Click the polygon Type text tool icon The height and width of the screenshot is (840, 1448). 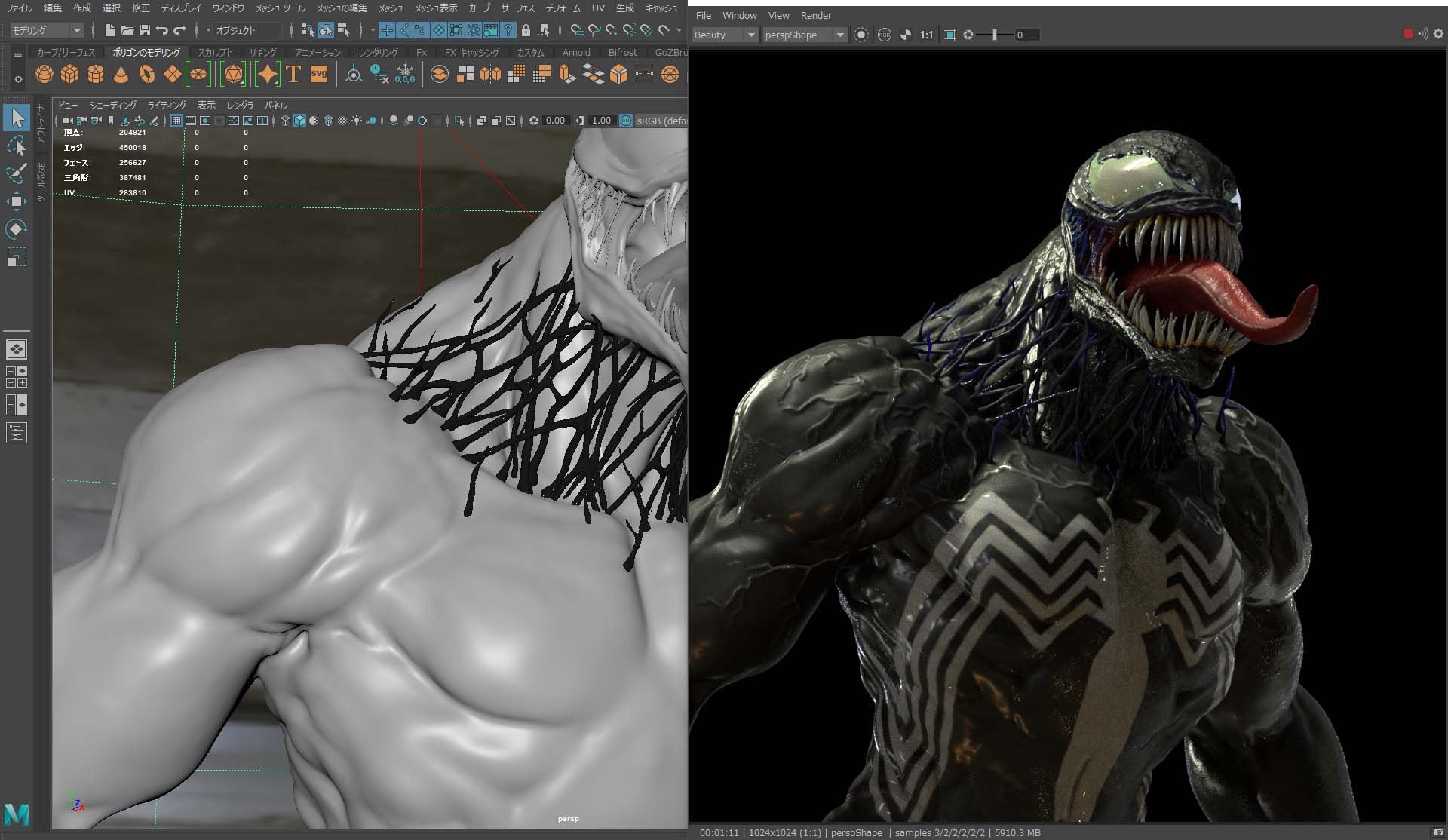[293, 74]
